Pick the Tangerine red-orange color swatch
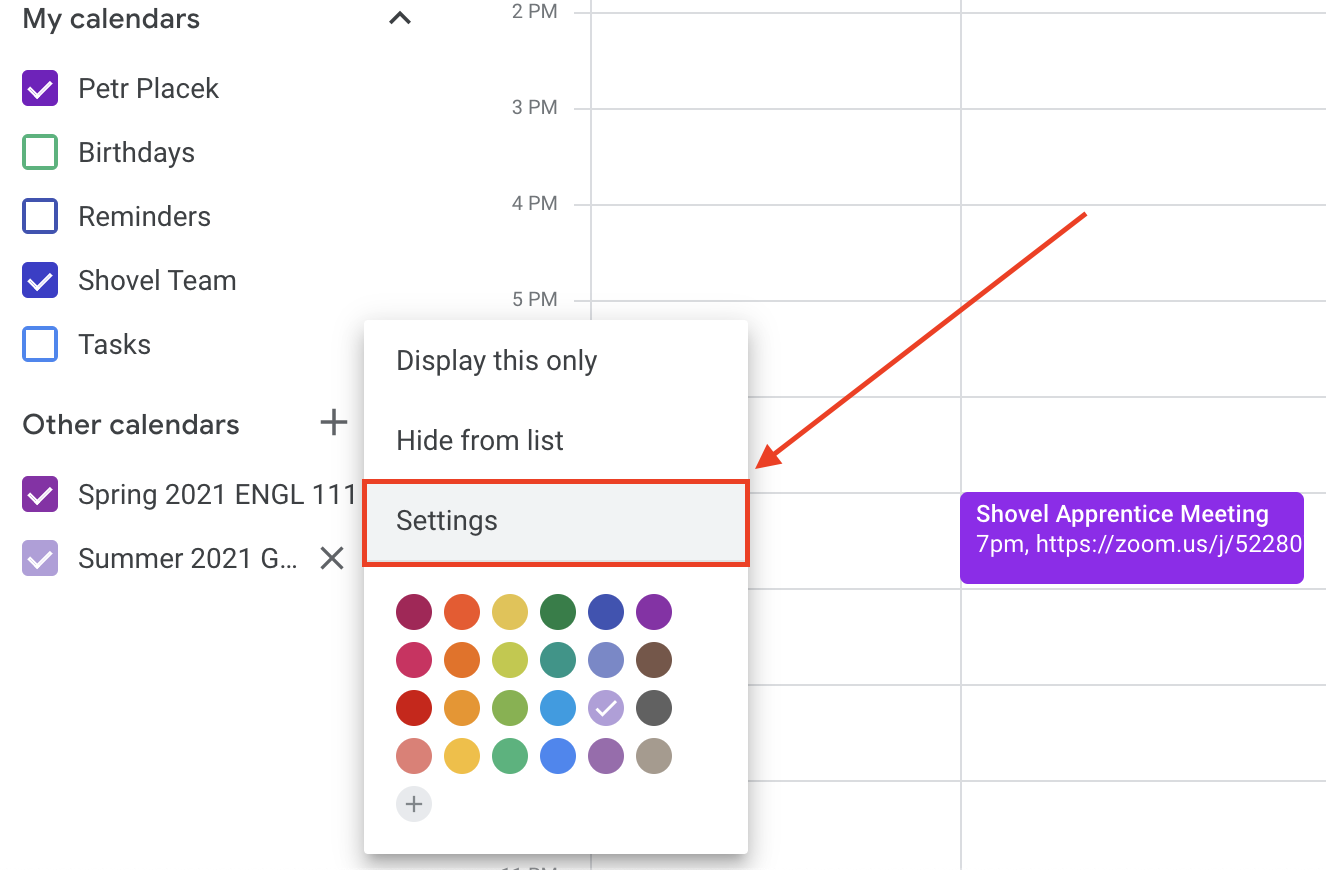 (462, 611)
